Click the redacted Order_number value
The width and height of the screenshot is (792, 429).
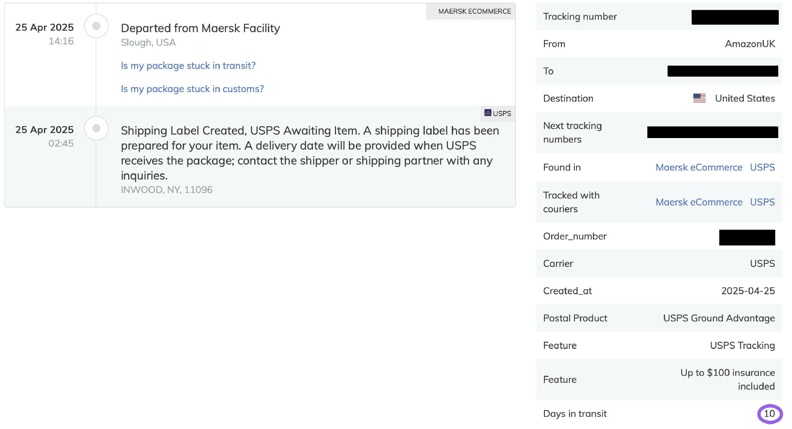tap(747, 237)
